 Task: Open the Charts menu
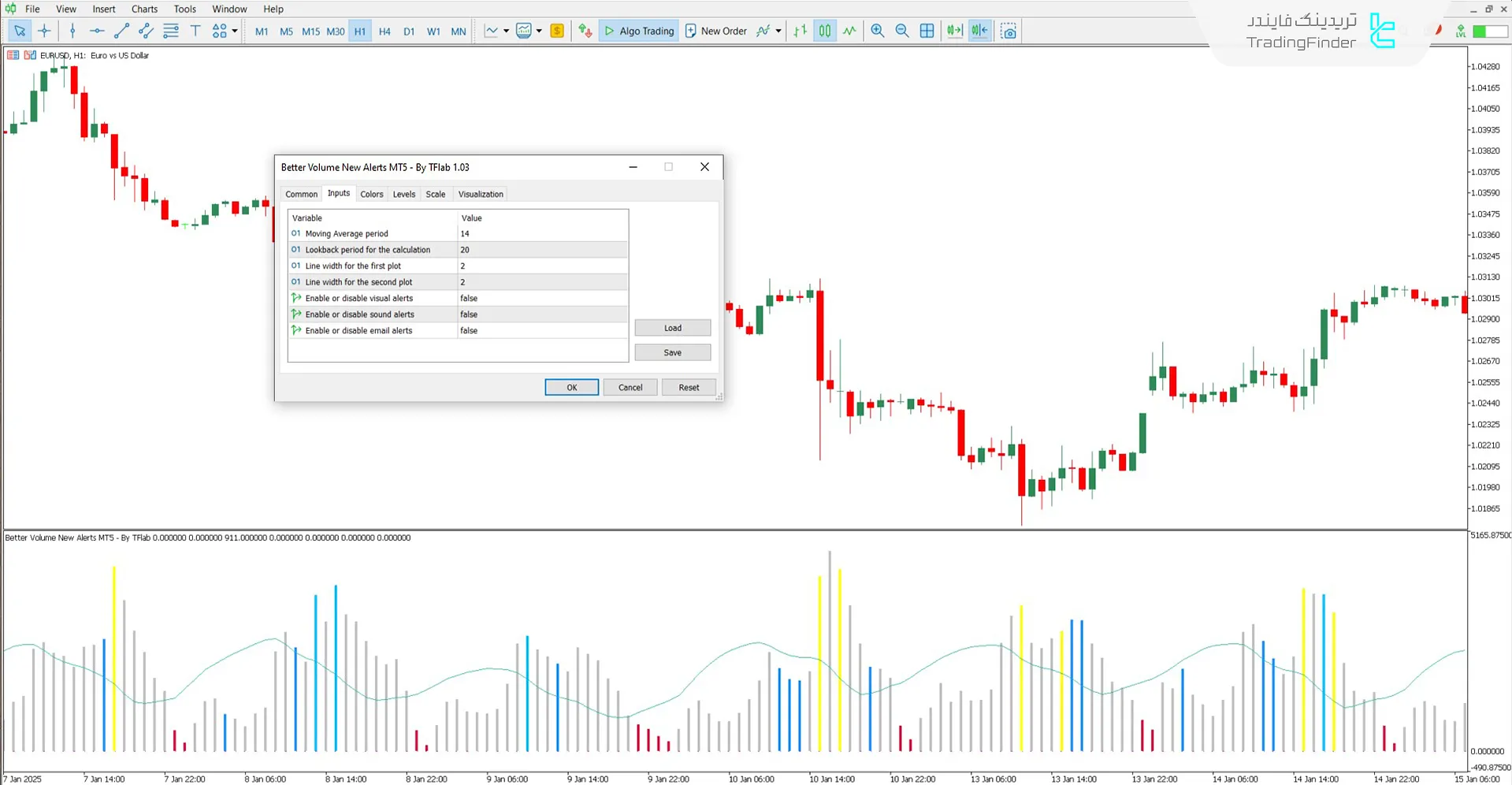(144, 9)
